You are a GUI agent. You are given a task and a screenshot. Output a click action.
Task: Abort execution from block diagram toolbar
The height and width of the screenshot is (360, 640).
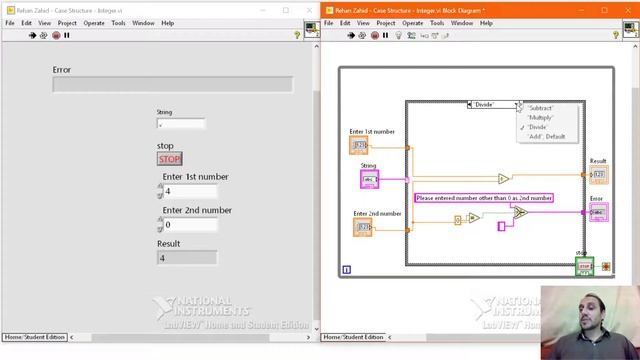[375, 36]
